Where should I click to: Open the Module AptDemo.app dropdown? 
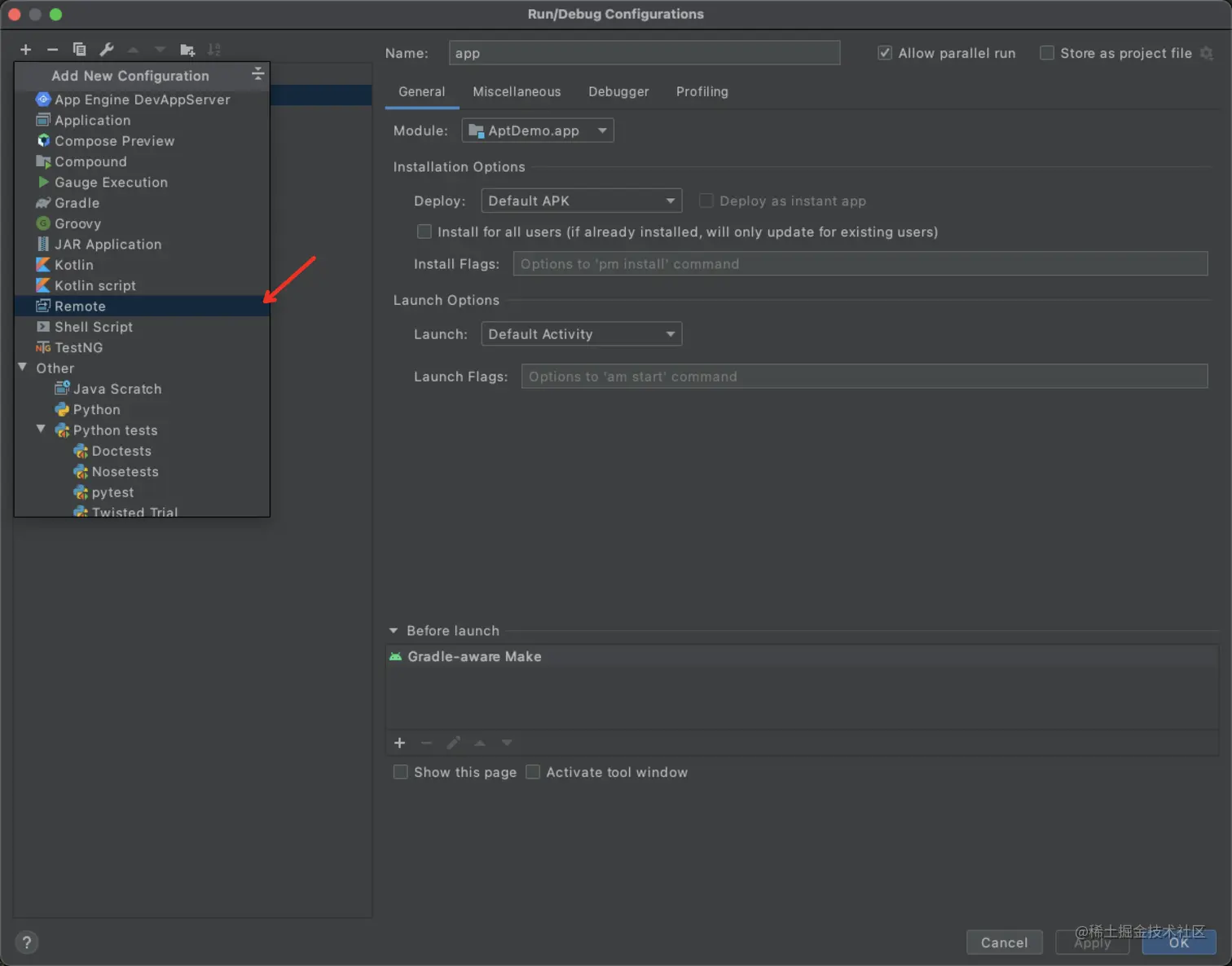tap(538, 130)
